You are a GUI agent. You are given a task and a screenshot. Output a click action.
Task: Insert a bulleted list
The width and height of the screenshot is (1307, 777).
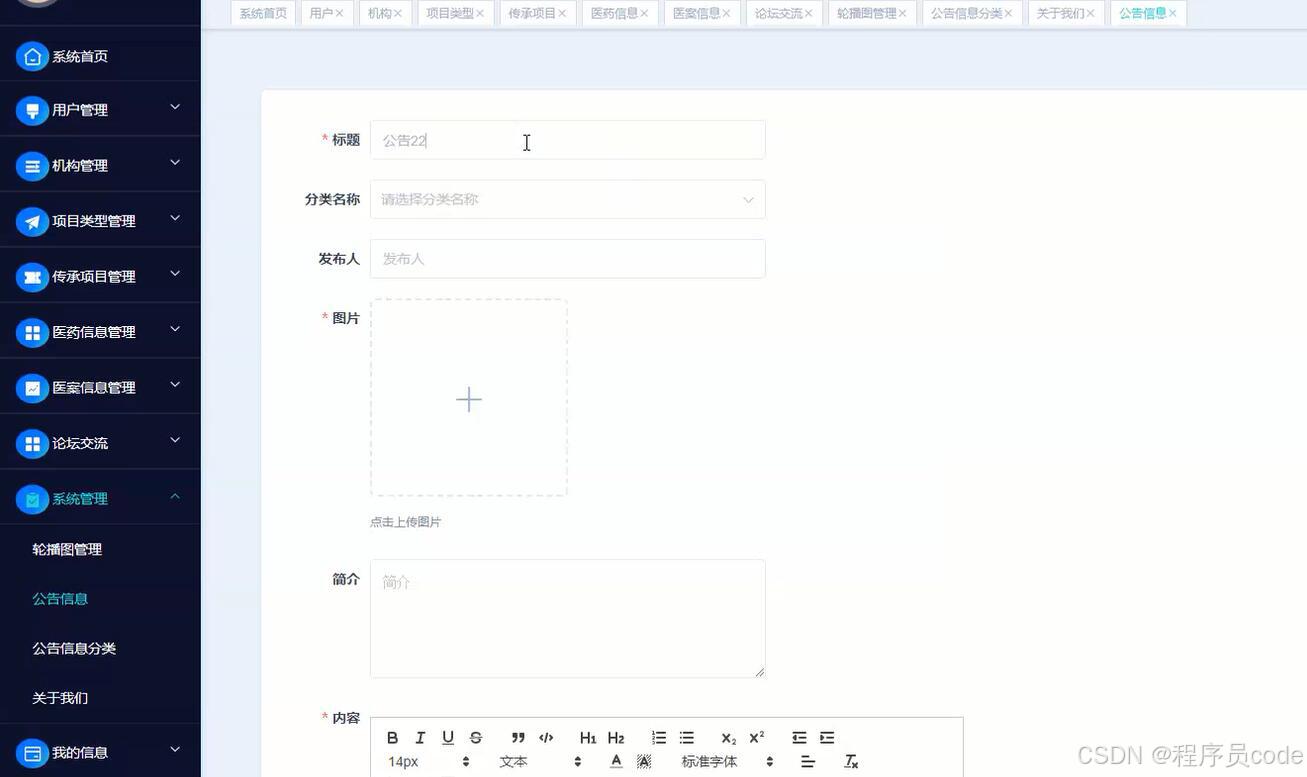click(x=687, y=738)
